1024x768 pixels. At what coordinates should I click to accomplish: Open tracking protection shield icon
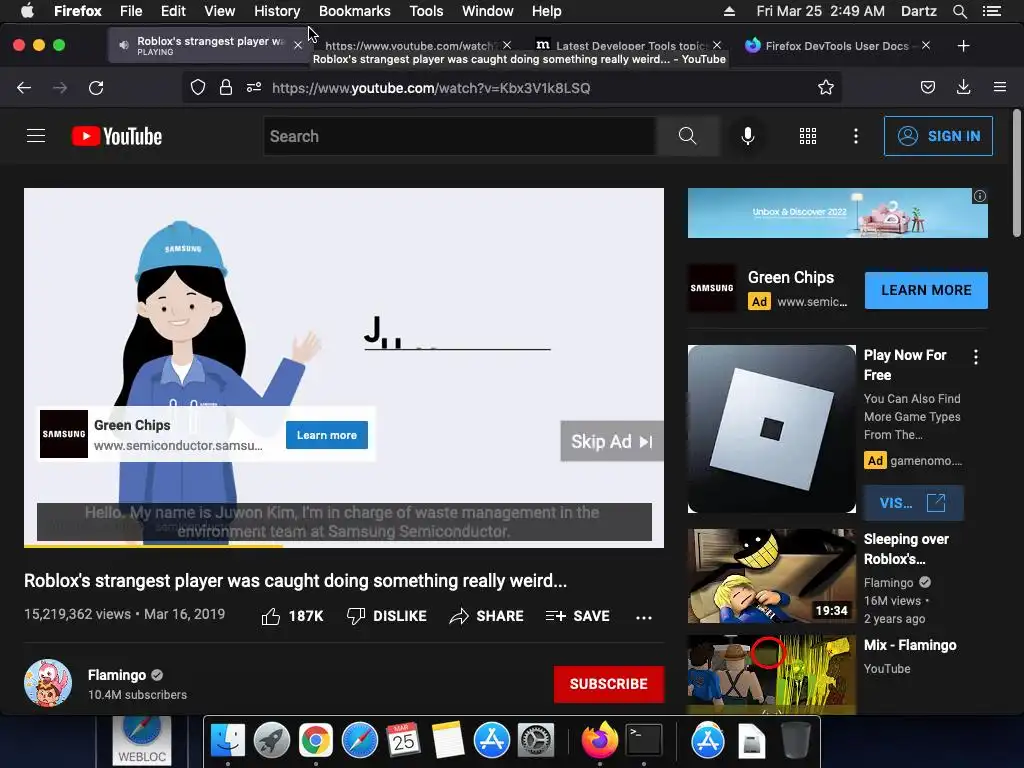198,88
